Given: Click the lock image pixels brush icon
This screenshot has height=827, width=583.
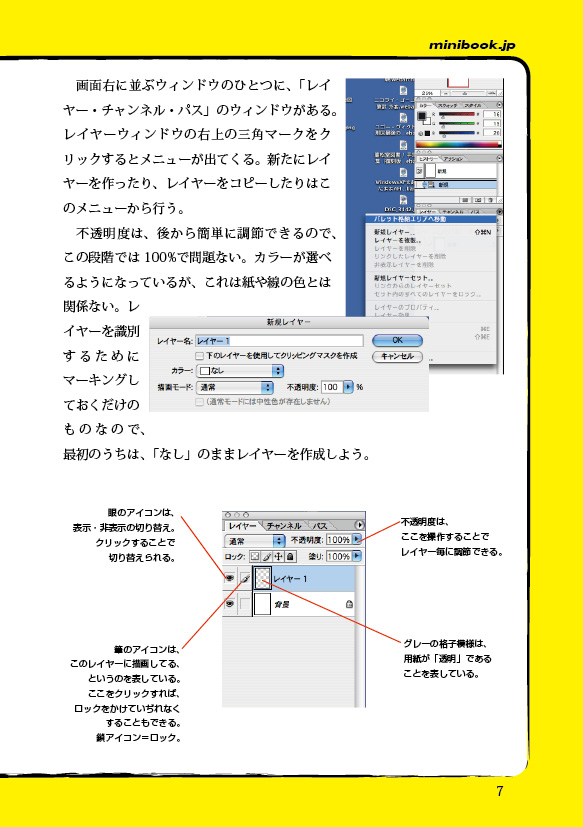Looking at the screenshot, I should tap(267, 556).
